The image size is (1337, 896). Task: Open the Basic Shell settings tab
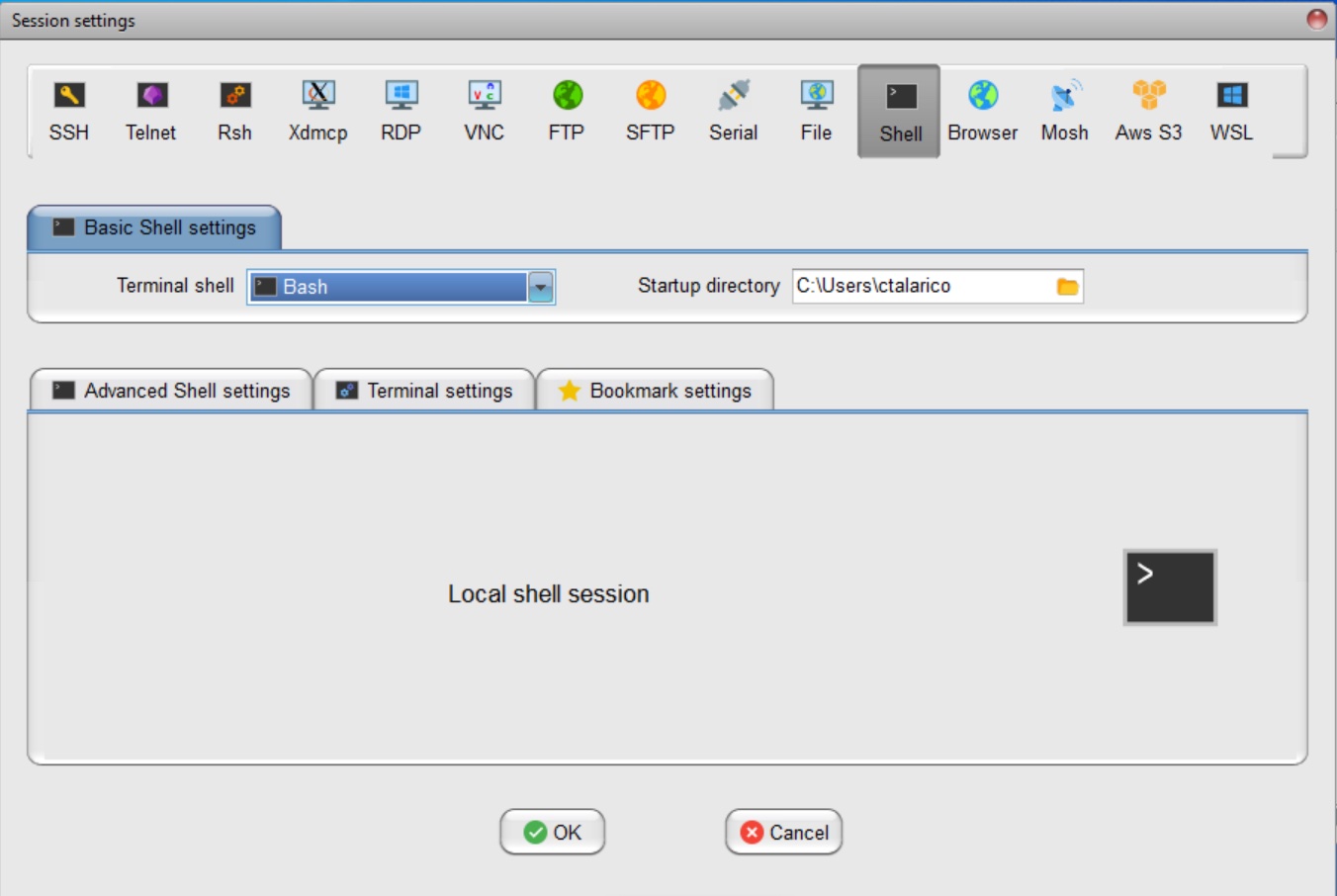coord(154,227)
